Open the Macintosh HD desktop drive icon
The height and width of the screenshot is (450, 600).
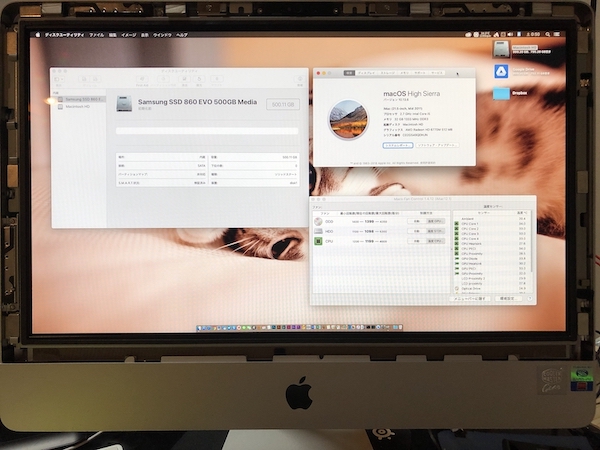click(x=501, y=49)
